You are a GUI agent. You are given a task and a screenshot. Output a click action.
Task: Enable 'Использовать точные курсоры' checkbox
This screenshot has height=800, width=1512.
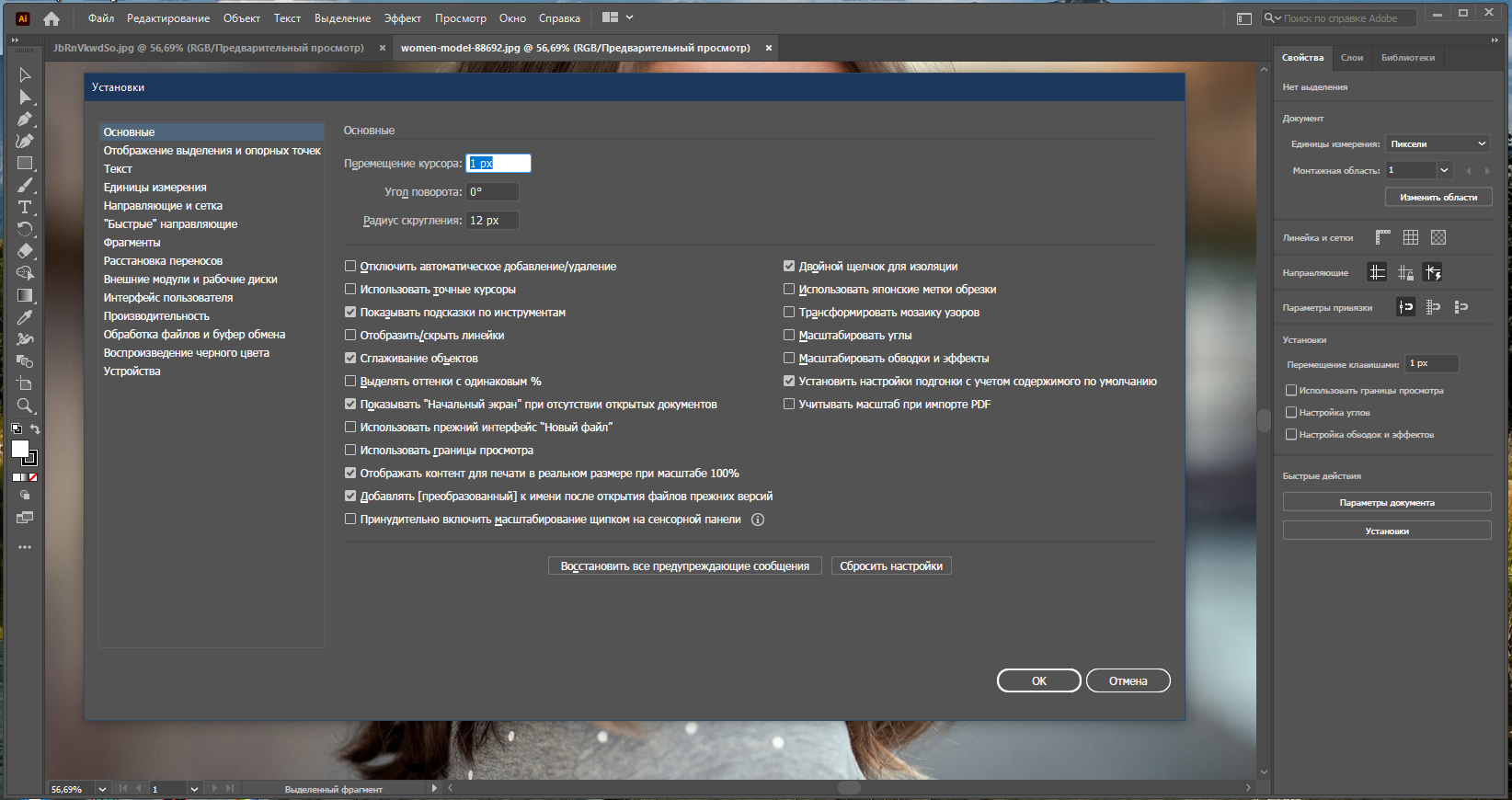350,289
